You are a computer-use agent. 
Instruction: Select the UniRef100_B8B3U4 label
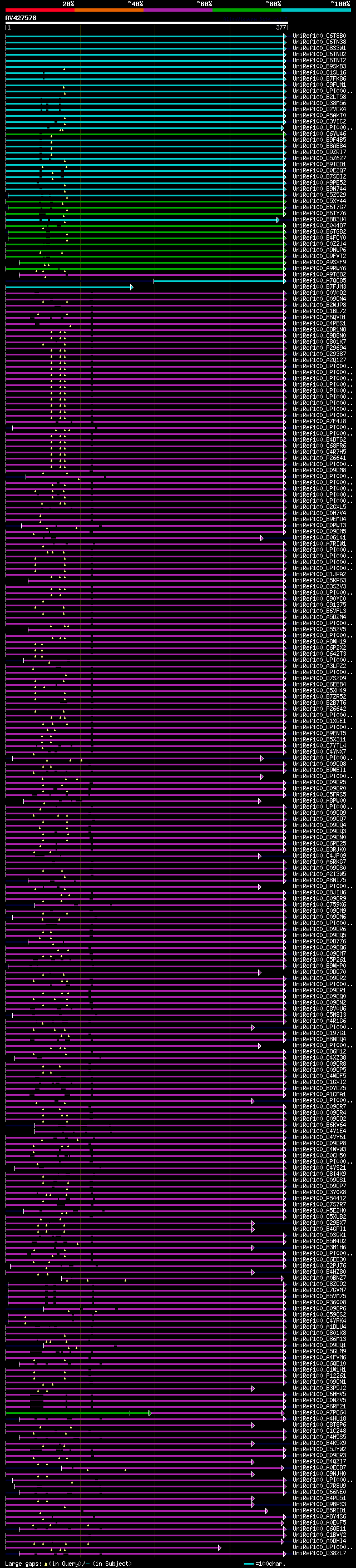319,219
